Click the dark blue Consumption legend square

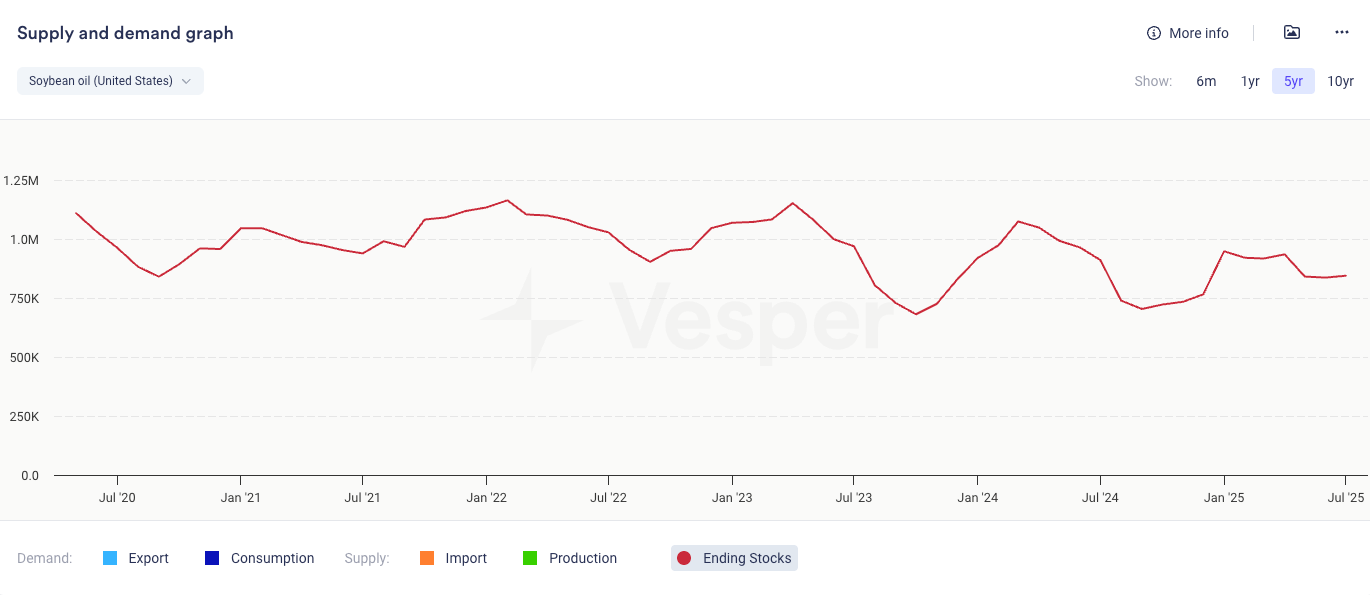[211, 558]
